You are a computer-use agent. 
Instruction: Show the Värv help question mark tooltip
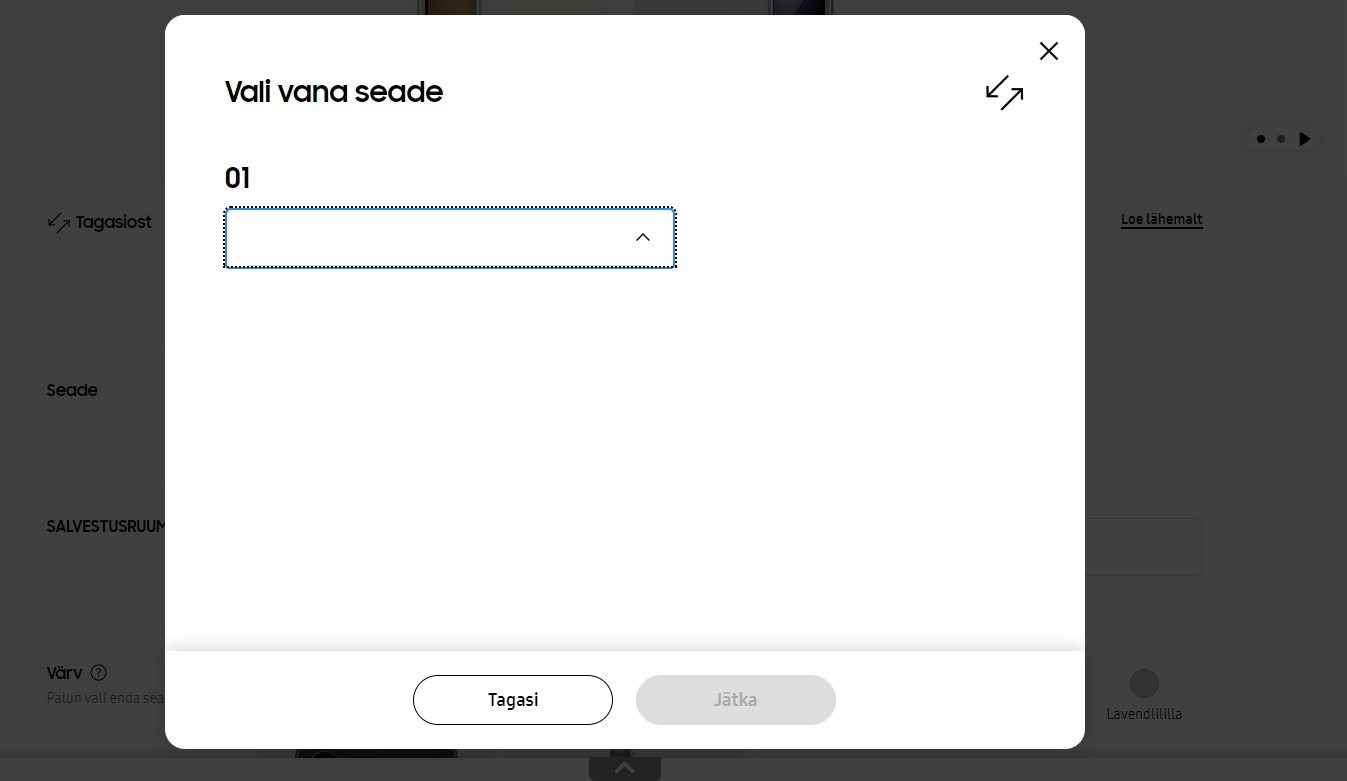point(98,673)
